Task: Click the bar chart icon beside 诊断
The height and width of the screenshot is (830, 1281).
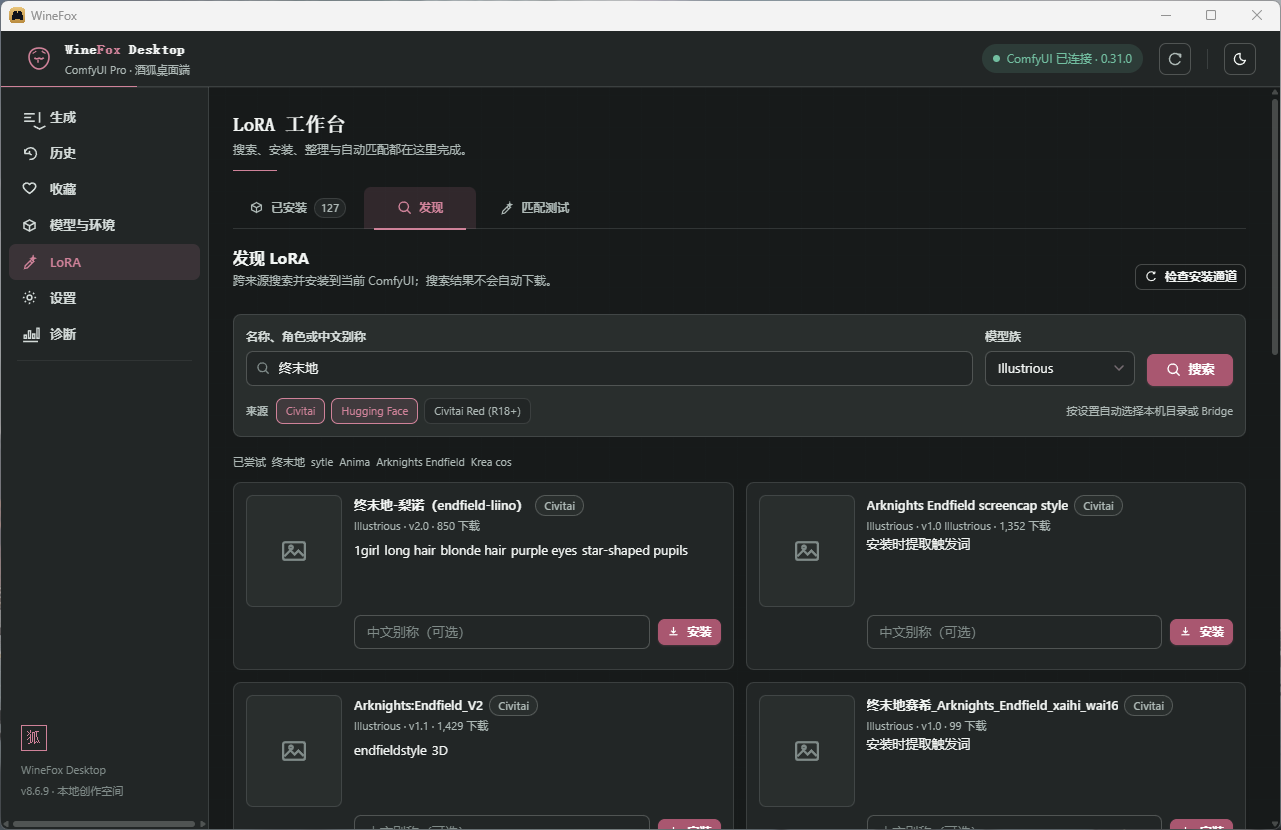Action: click(30, 334)
